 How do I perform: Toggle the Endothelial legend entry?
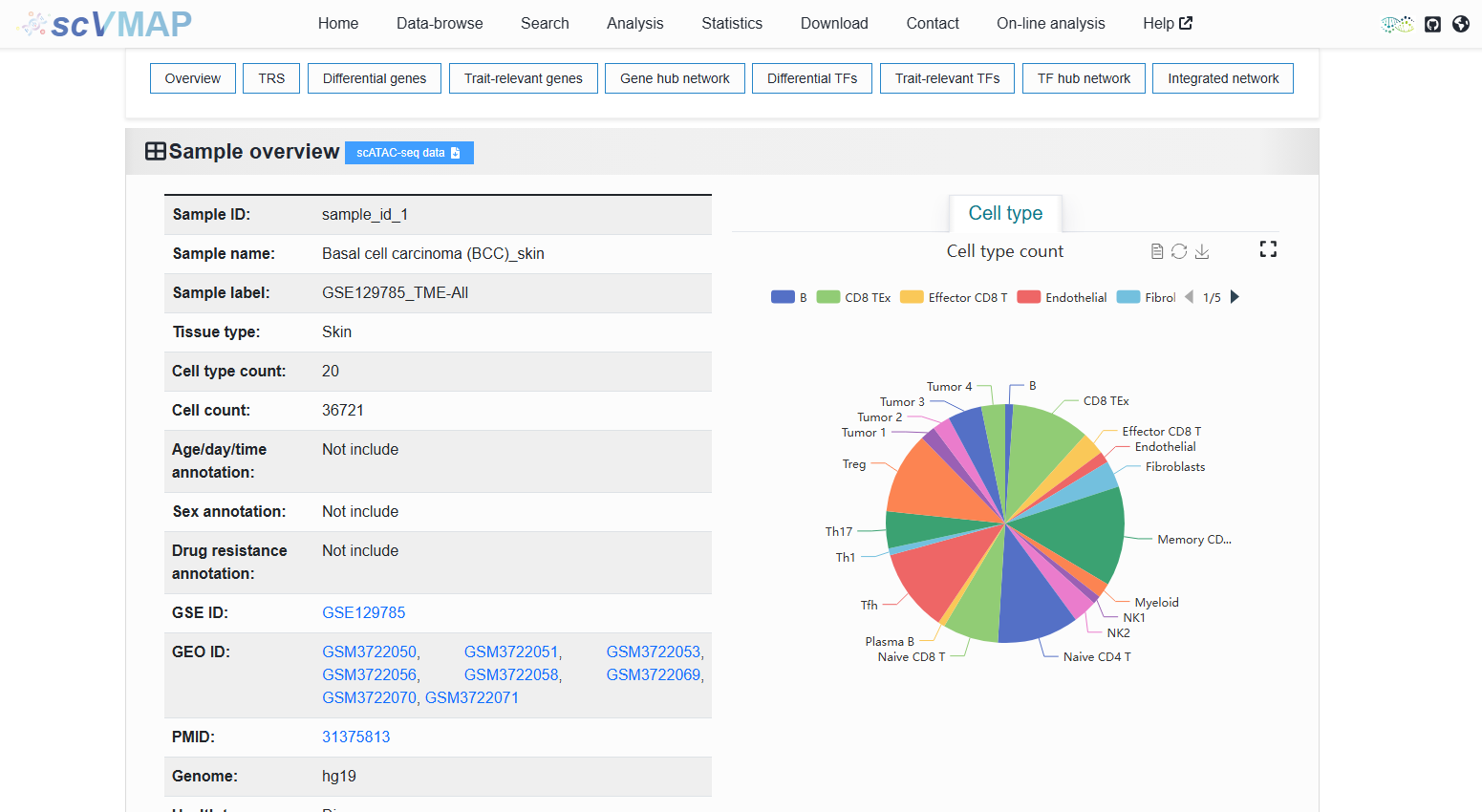coord(1062,297)
